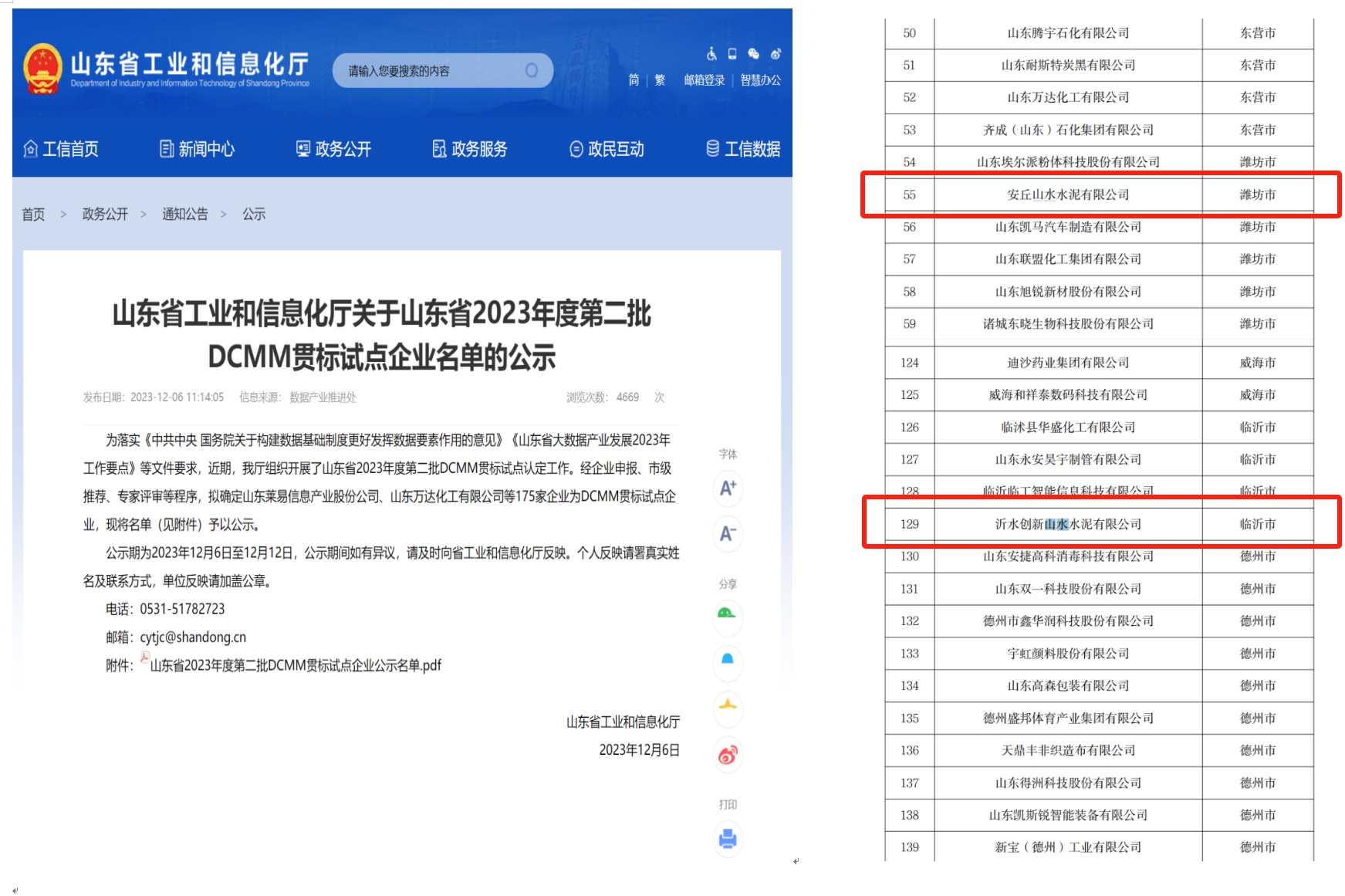Increase font size with A+ button
This screenshot has width=1345, height=896.
point(728,489)
